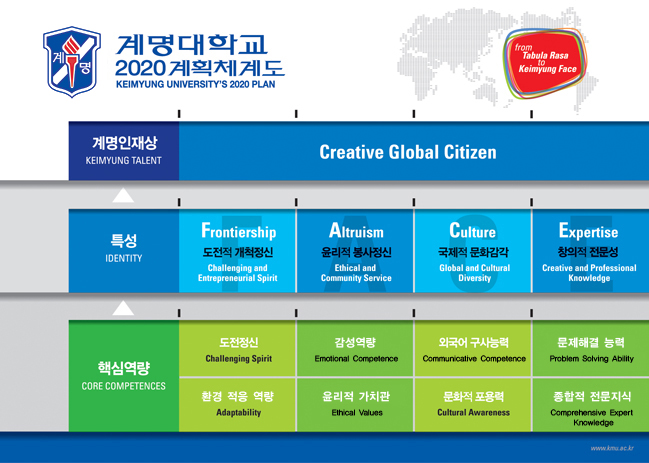Click the 'Creative Global Citizen' banner
This screenshot has height=463, width=649.
[414, 151]
